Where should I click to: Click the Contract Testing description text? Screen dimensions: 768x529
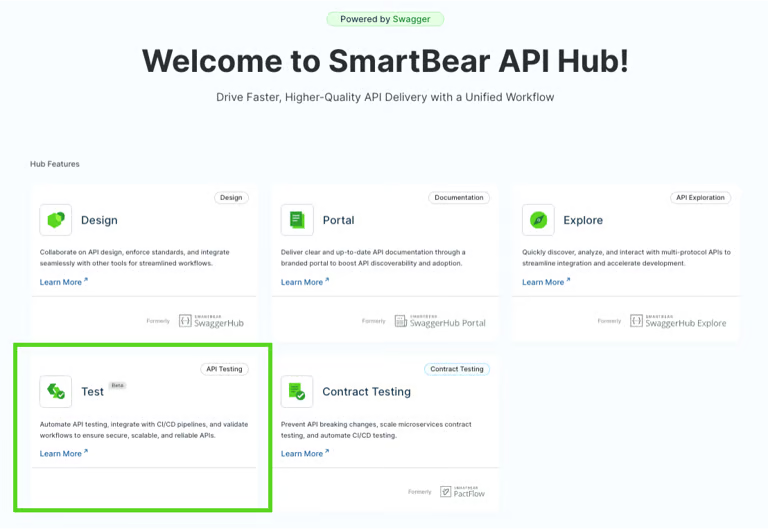(376, 430)
